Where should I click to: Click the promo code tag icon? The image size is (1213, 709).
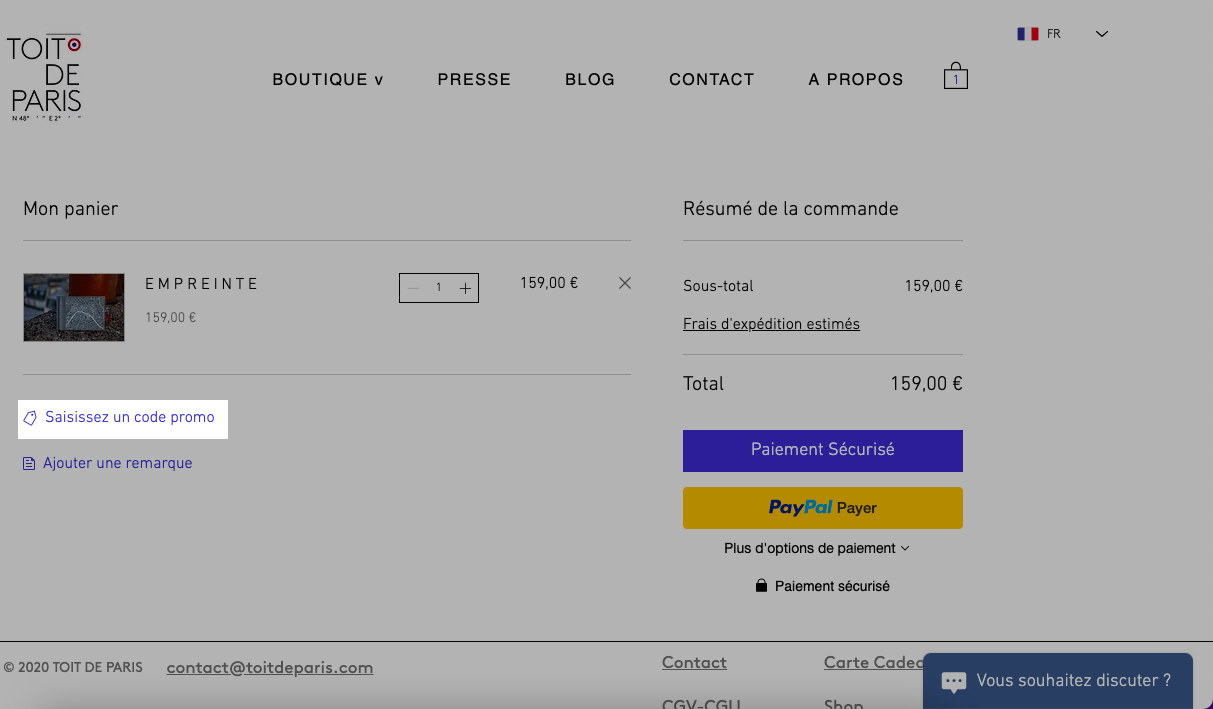(31, 418)
